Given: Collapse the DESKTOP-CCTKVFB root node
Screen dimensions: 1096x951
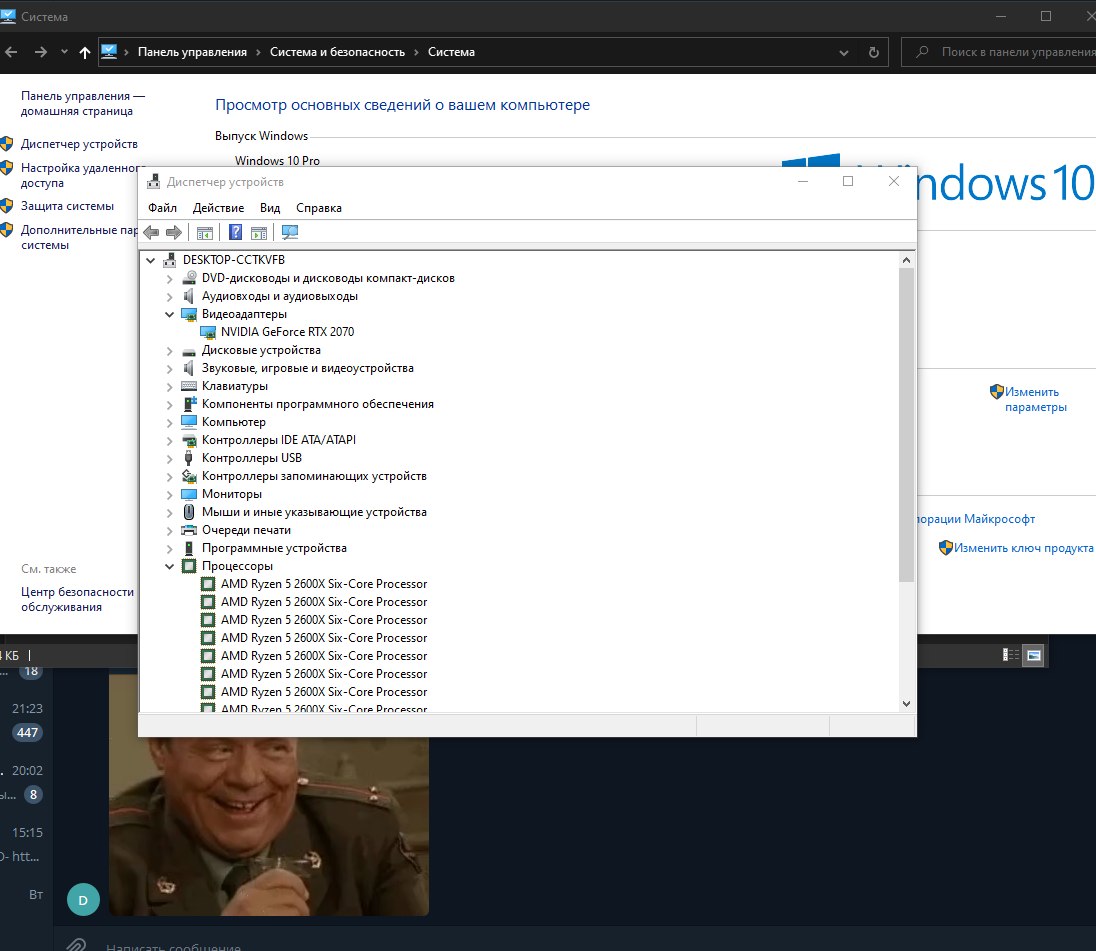Looking at the screenshot, I should [150, 260].
